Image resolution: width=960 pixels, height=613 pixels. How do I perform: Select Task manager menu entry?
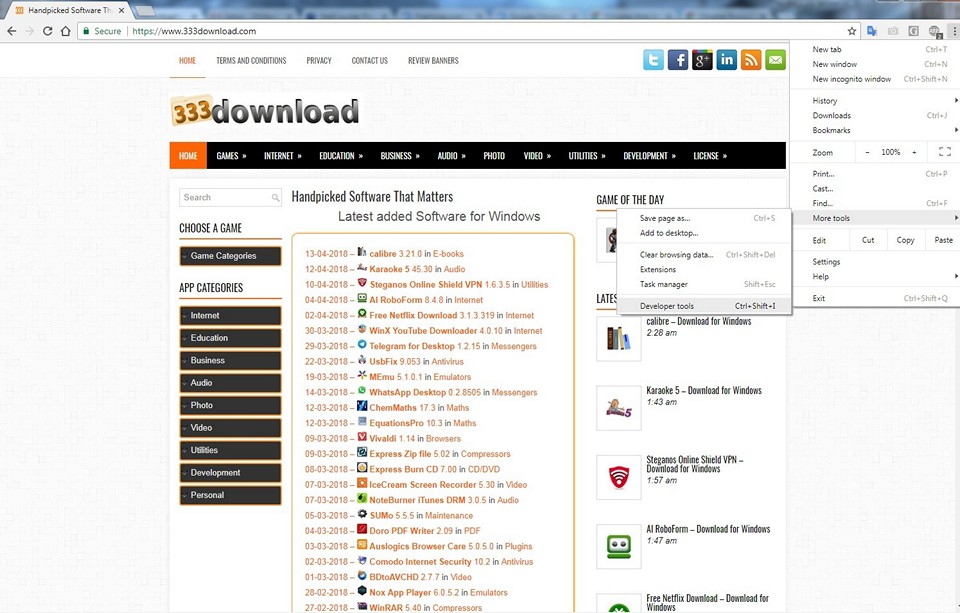tap(704, 284)
